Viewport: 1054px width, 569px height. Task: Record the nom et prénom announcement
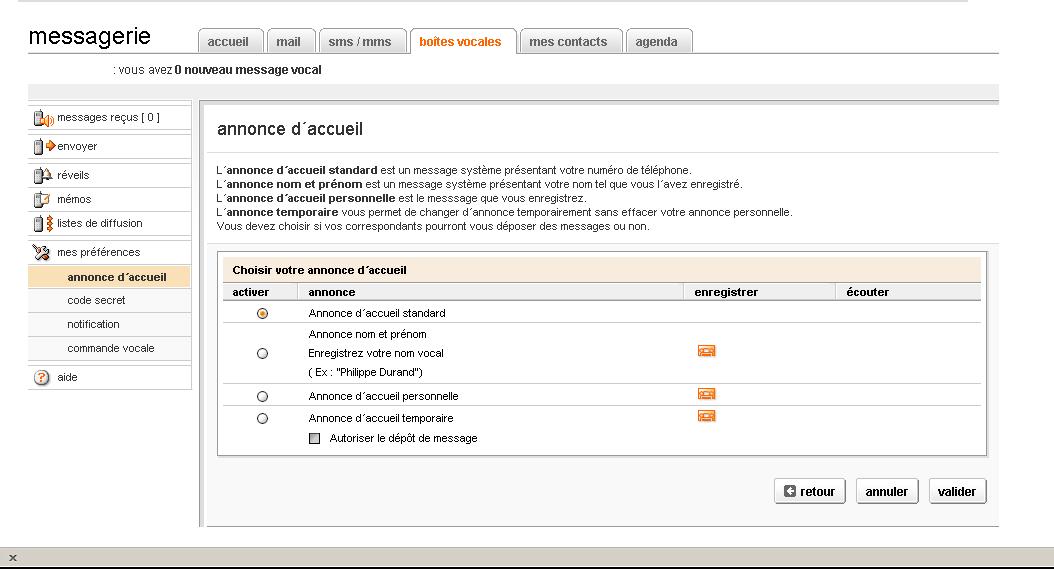click(x=706, y=351)
